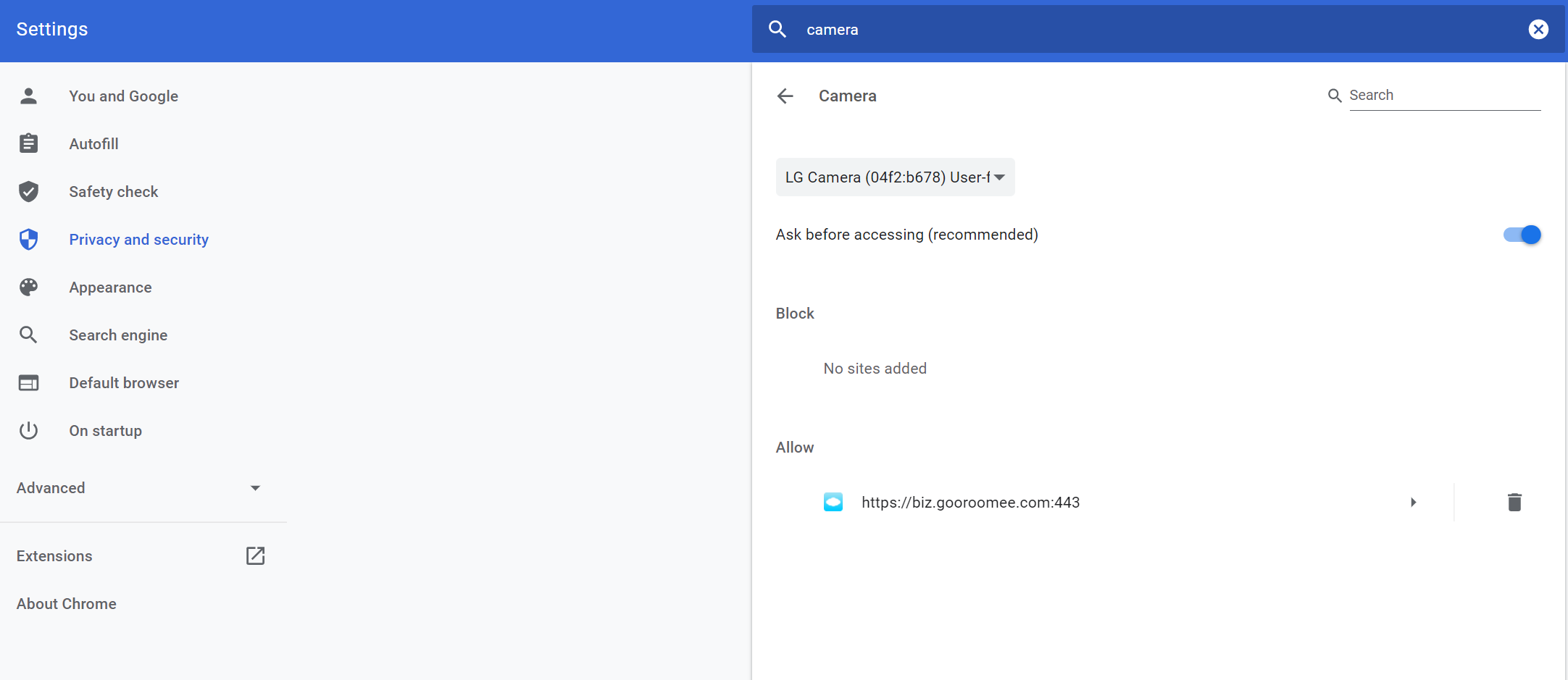
Task: Click the Extensions external link icon
Action: pyautogui.click(x=255, y=555)
